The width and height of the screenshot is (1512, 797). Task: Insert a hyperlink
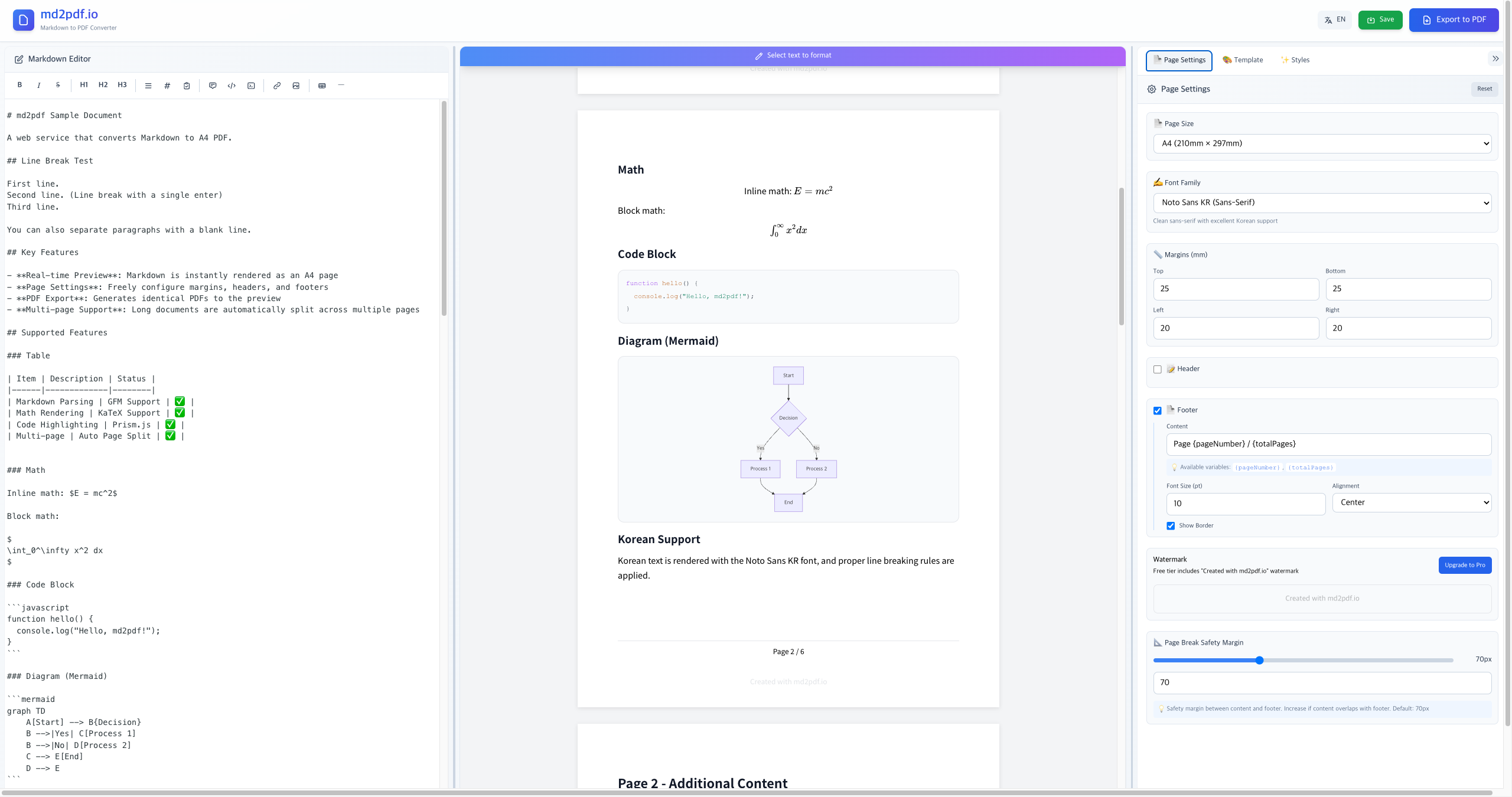[276, 85]
